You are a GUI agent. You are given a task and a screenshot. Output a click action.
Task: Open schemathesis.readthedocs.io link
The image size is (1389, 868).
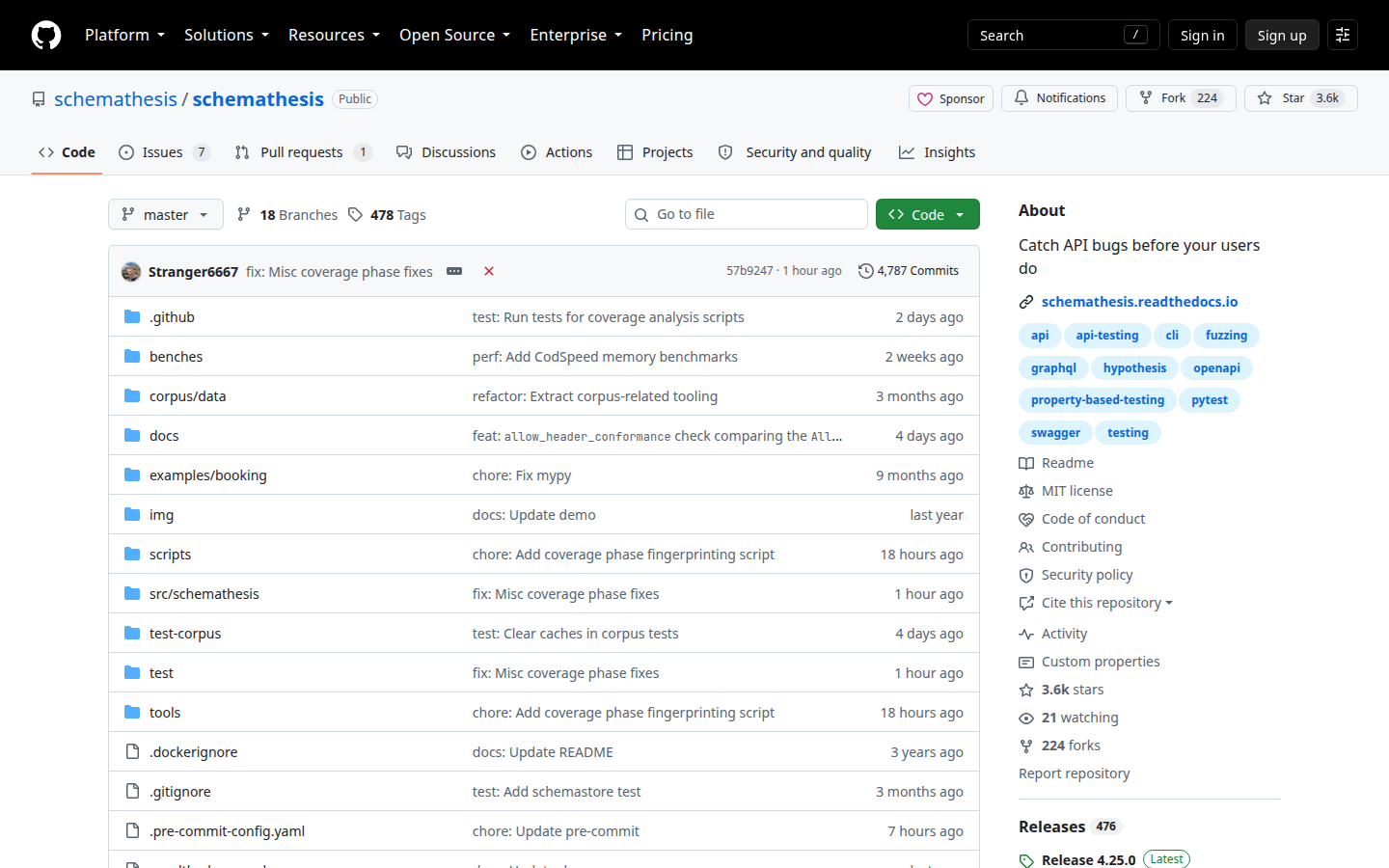tap(1139, 302)
